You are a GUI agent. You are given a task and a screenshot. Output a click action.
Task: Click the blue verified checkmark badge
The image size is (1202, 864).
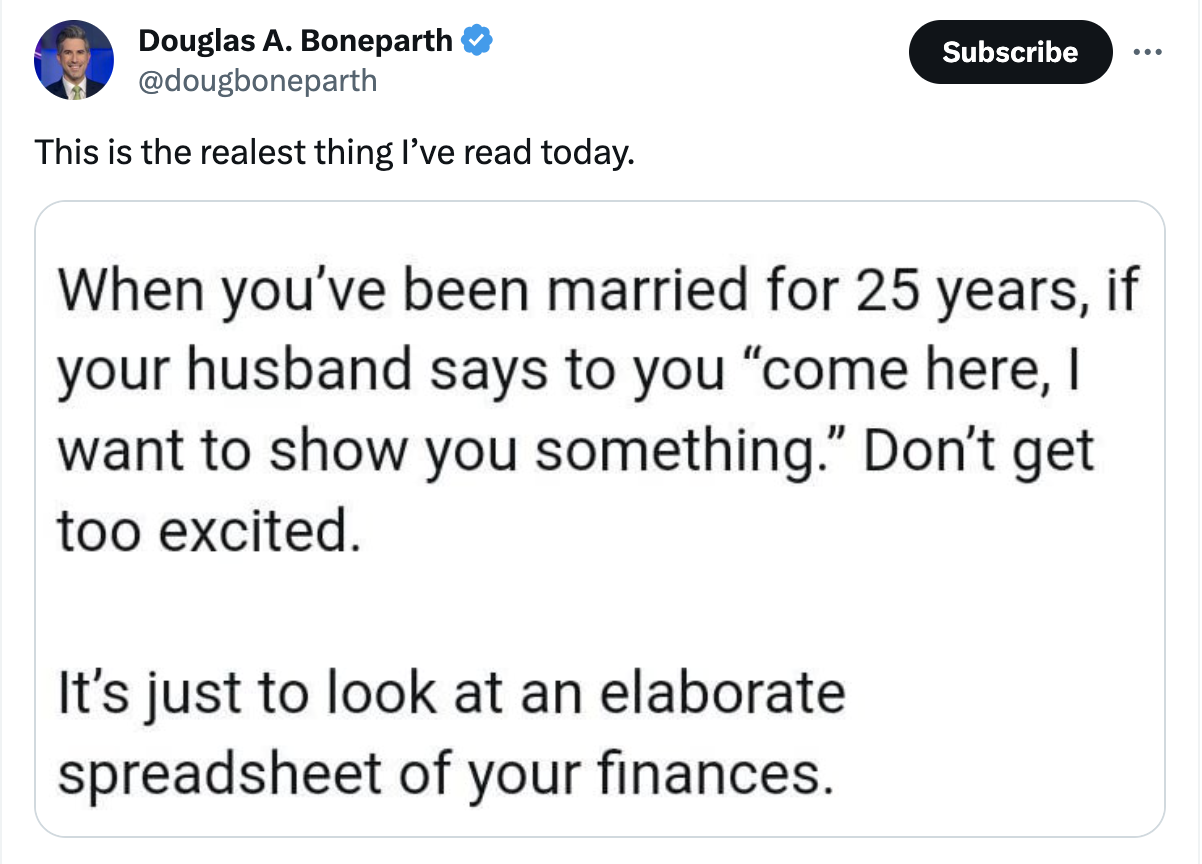[475, 42]
